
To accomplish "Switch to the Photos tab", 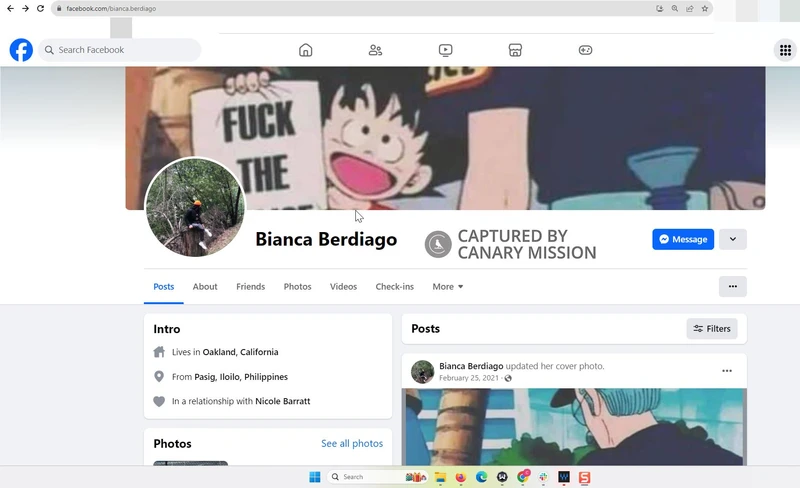I will click(297, 287).
